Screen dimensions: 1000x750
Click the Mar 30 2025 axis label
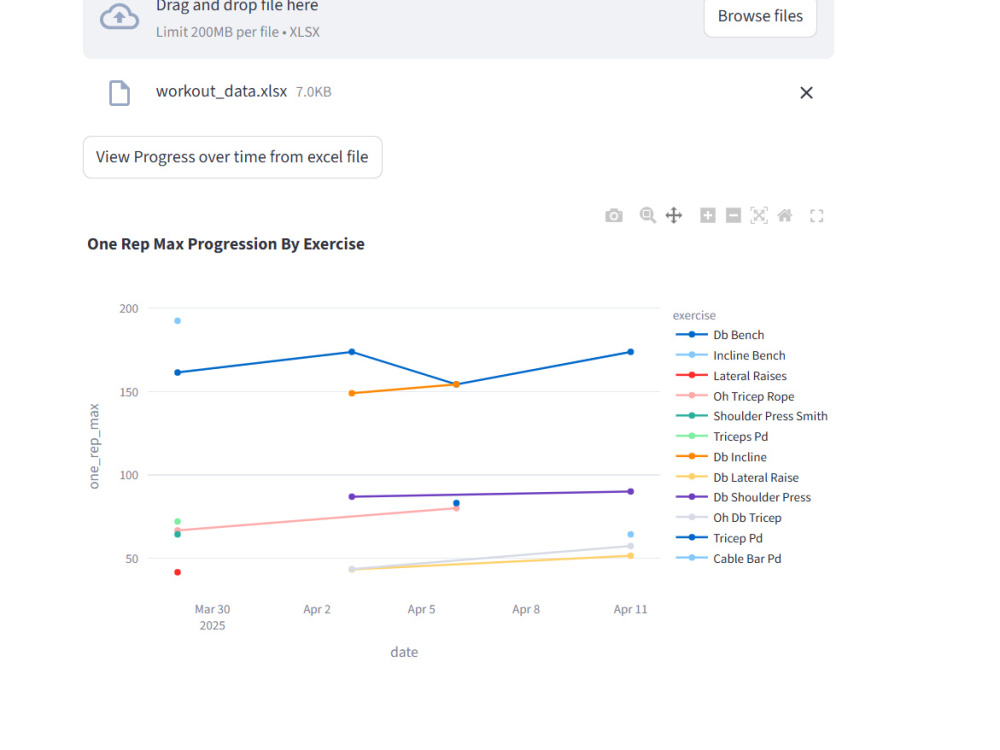pos(212,617)
